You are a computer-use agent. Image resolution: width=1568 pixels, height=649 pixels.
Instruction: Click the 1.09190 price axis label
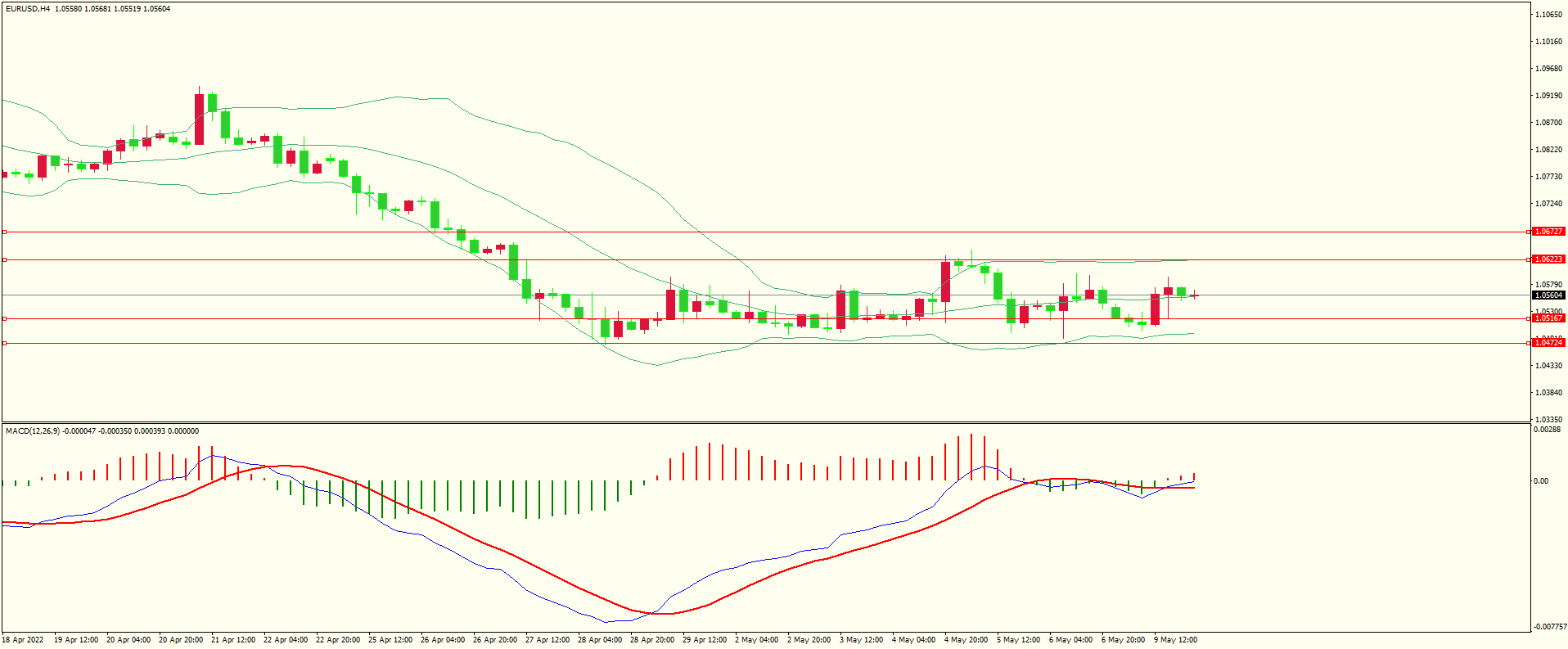1549,96
